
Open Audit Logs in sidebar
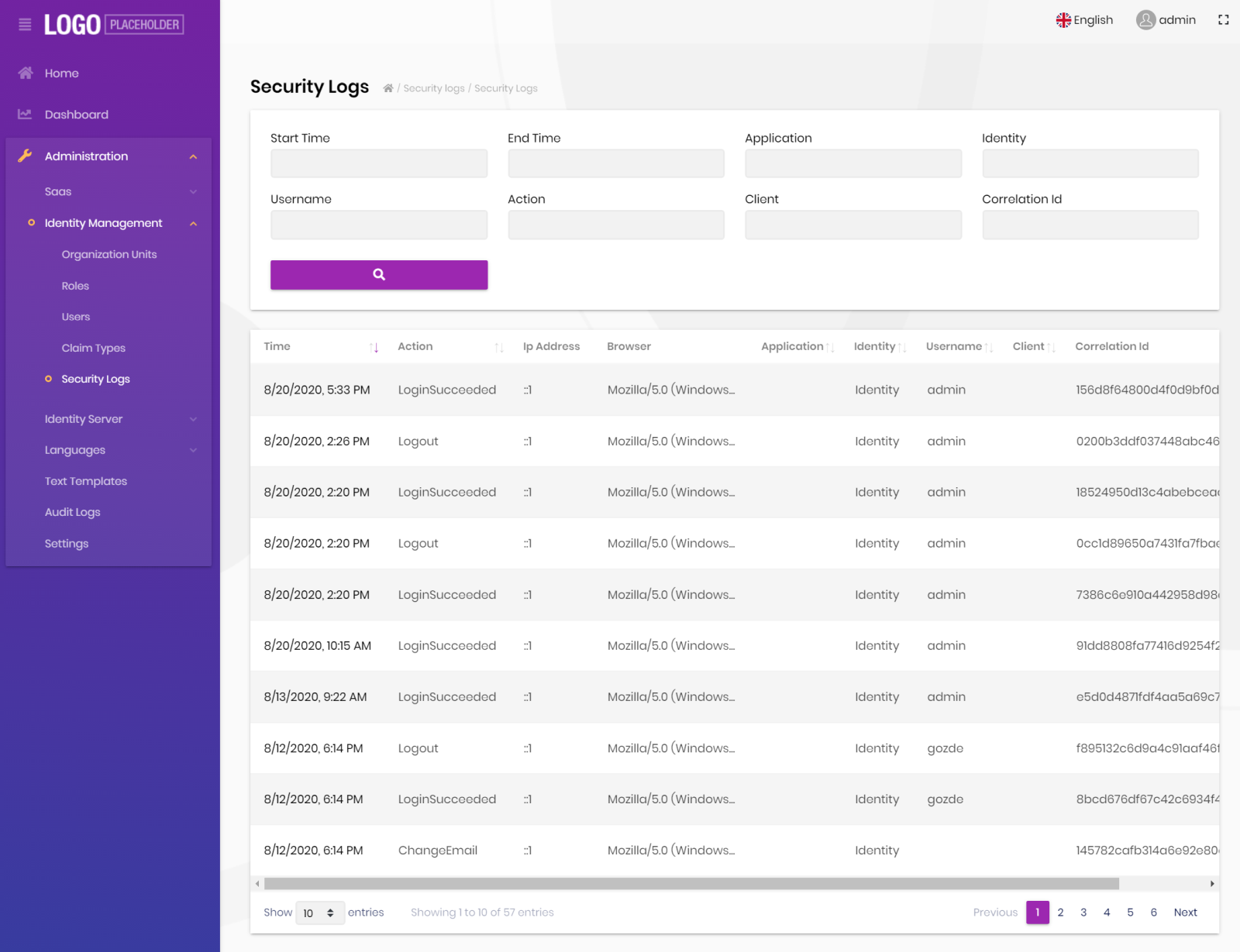[x=73, y=512]
